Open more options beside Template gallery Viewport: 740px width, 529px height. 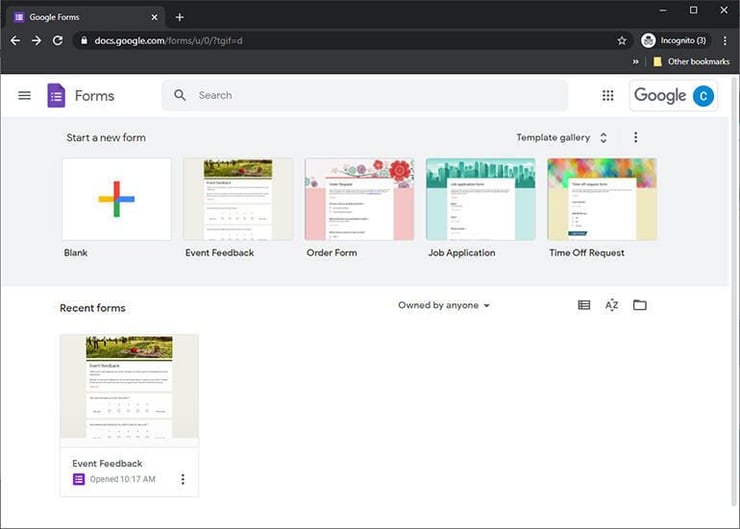pos(635,138)
